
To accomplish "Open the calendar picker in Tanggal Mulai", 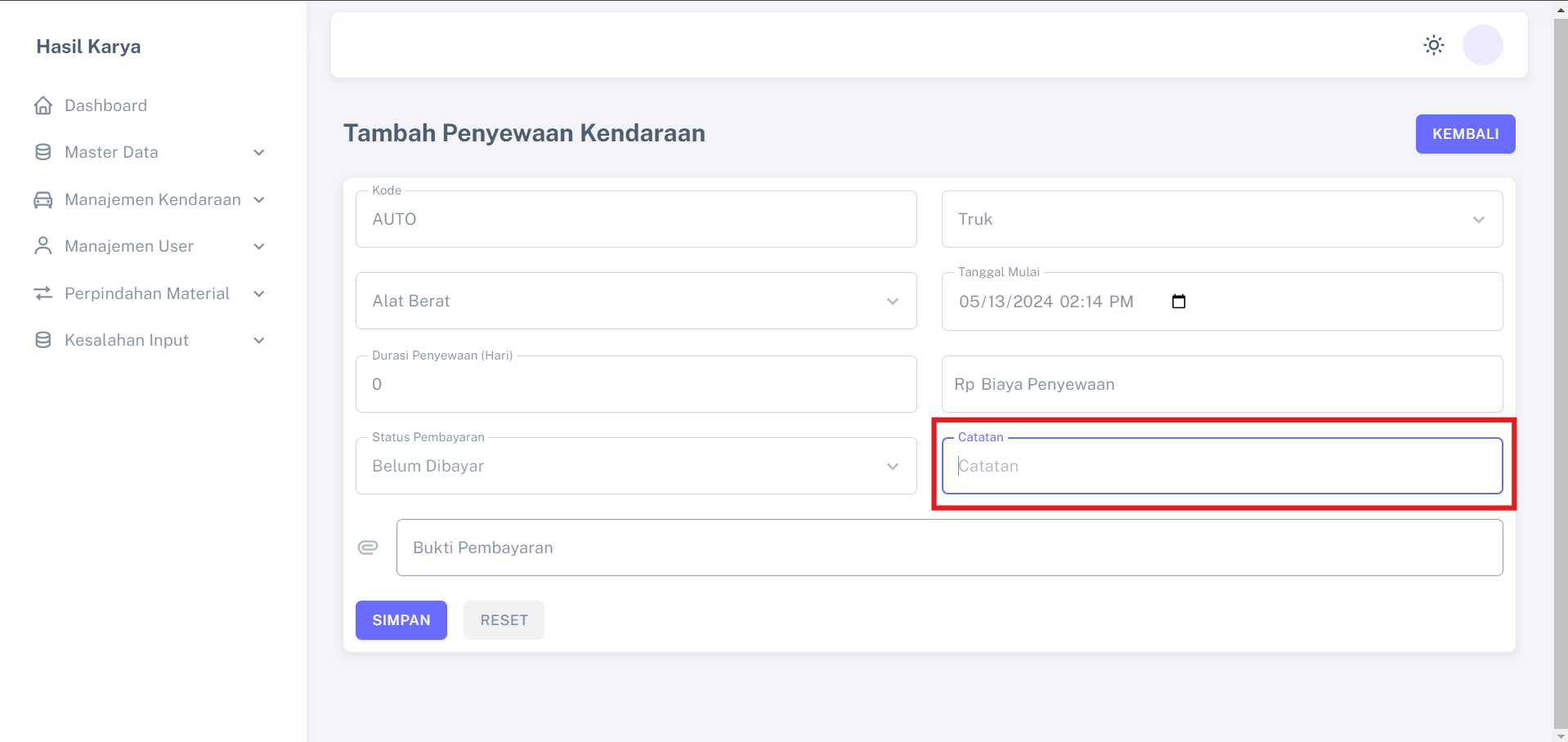I will click(x=1178, y=302).
